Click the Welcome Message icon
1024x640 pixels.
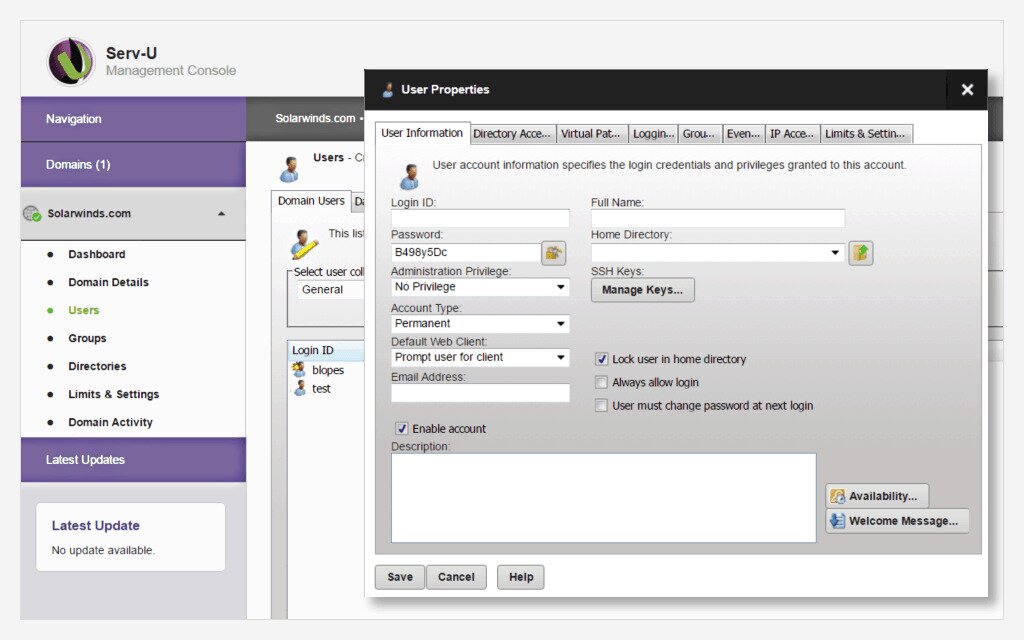coord(837,520)
